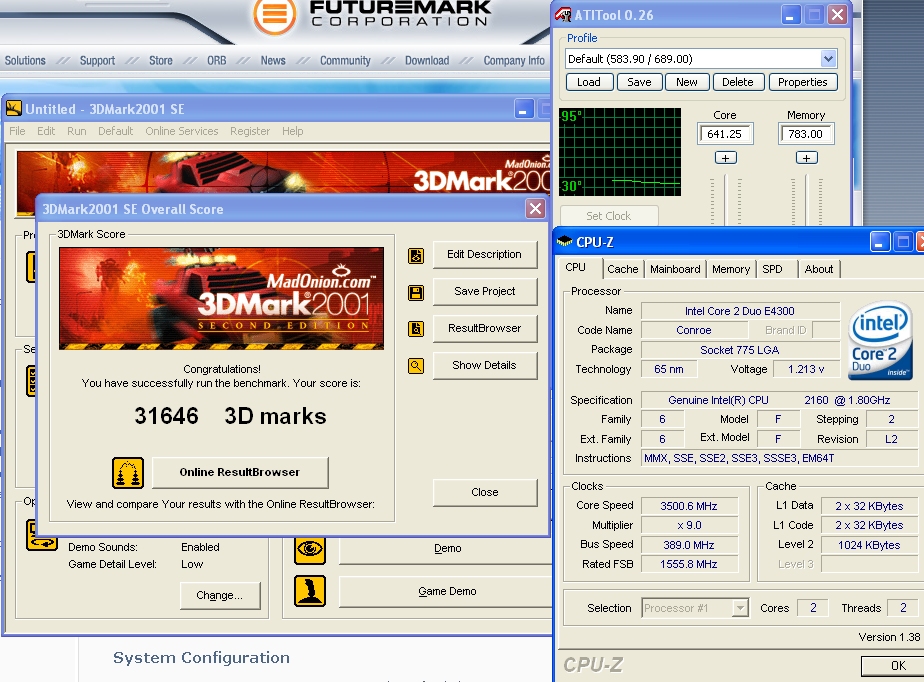Open the Default menu in 3DMark2001
This screenshot has height=682, width=924.
click(116, 131)
